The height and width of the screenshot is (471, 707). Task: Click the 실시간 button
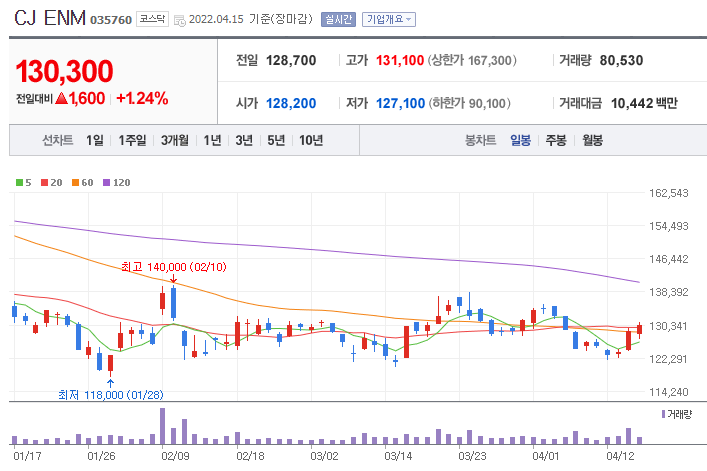coord(338,19)
